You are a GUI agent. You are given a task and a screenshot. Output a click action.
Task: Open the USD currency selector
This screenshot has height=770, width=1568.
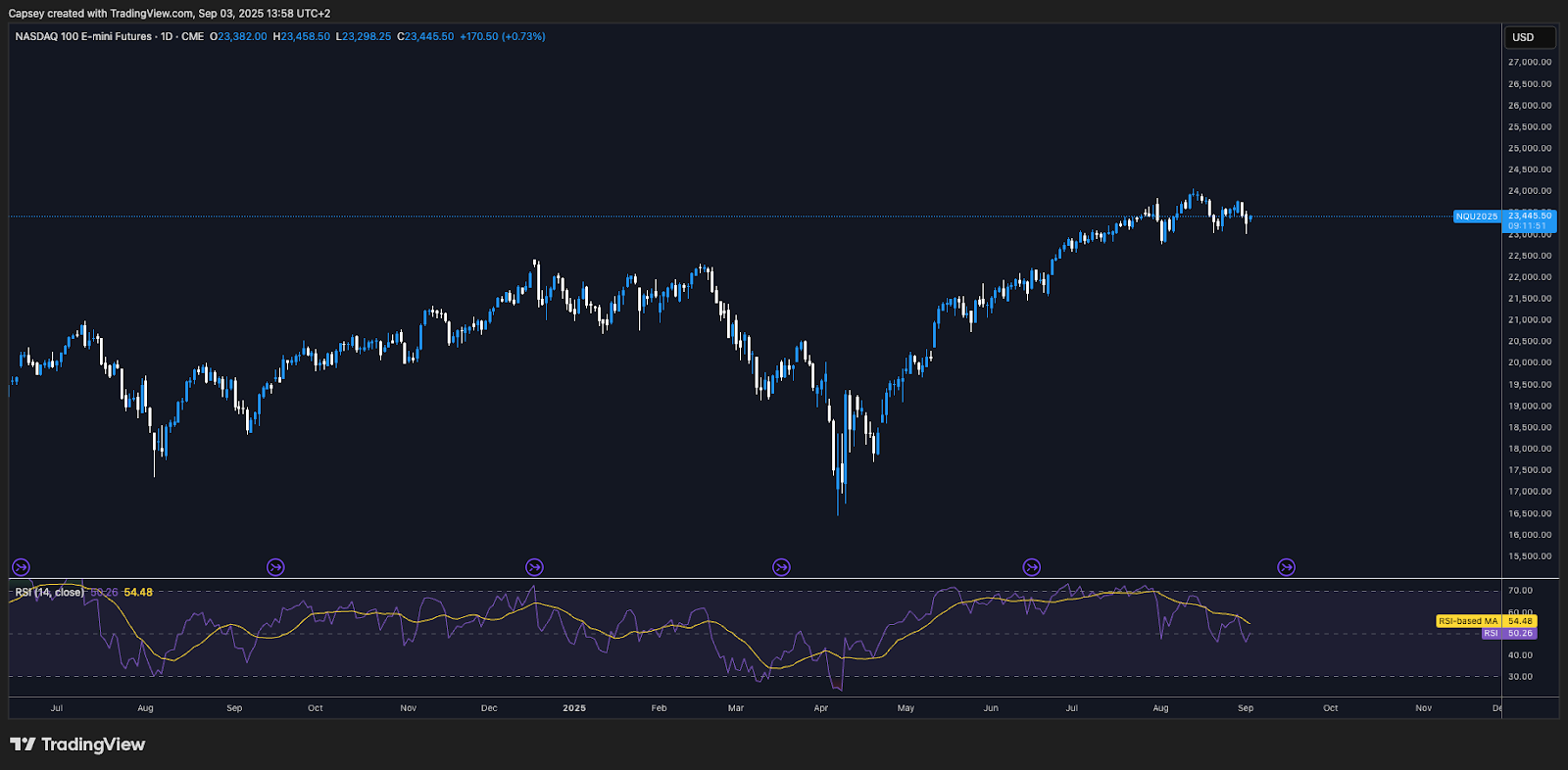pos(1529,37)
